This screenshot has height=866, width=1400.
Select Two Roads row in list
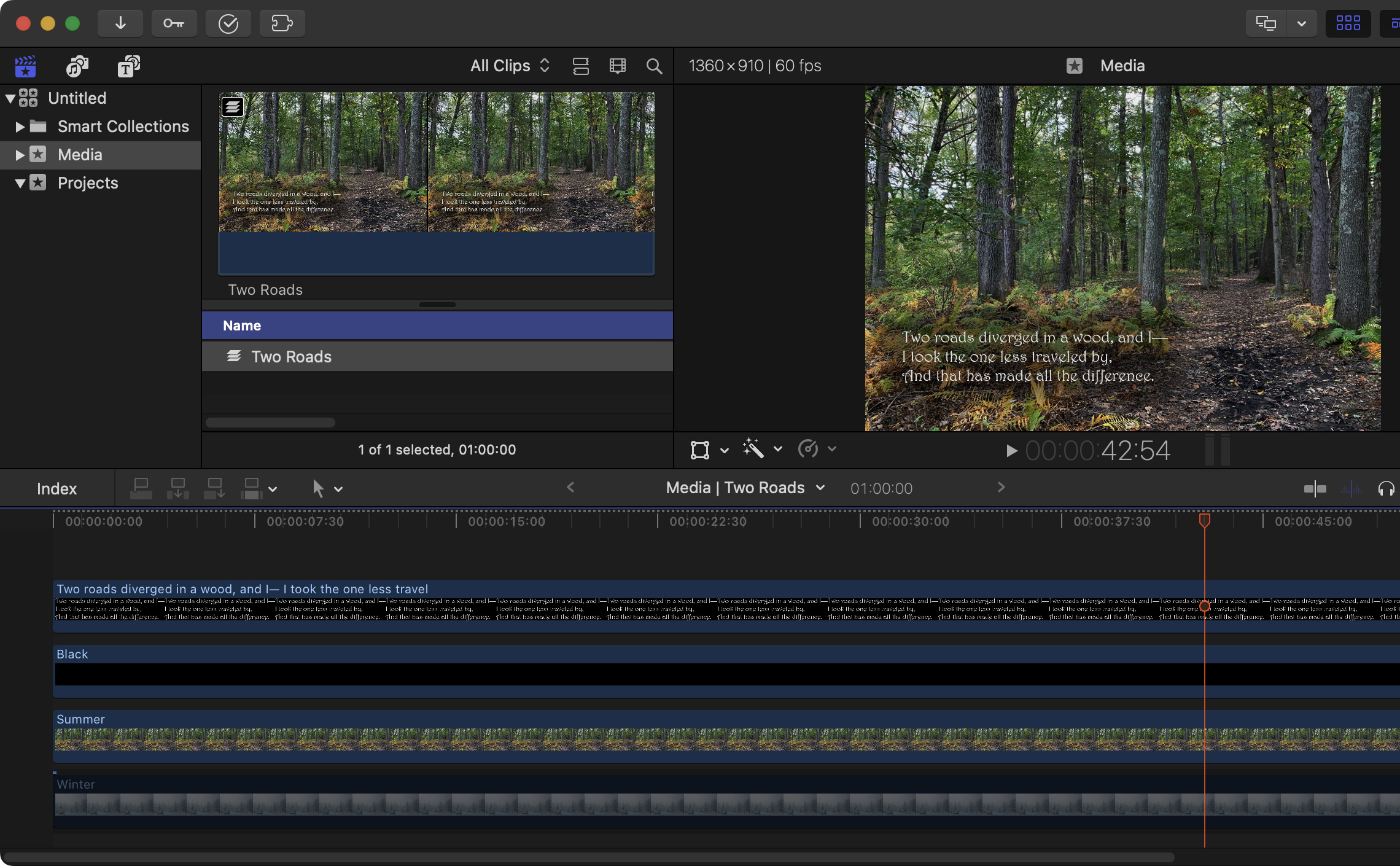click(291, 357)
